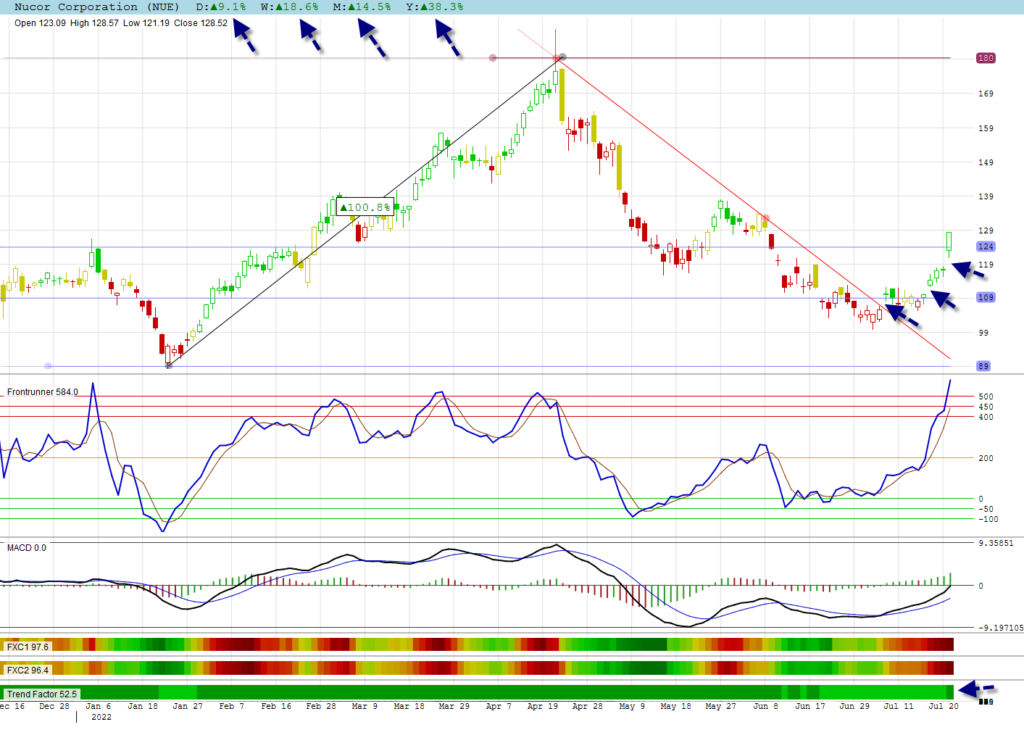Click the Close 128.52 readout
The width and height of the screenshot is (1024, 735).
[x=200, y=23]
